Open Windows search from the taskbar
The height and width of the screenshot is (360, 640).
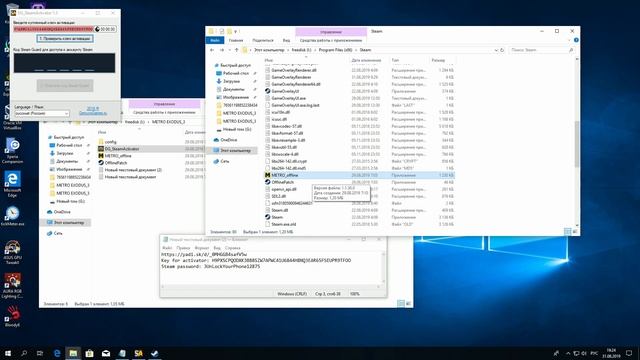coord(24,353)
